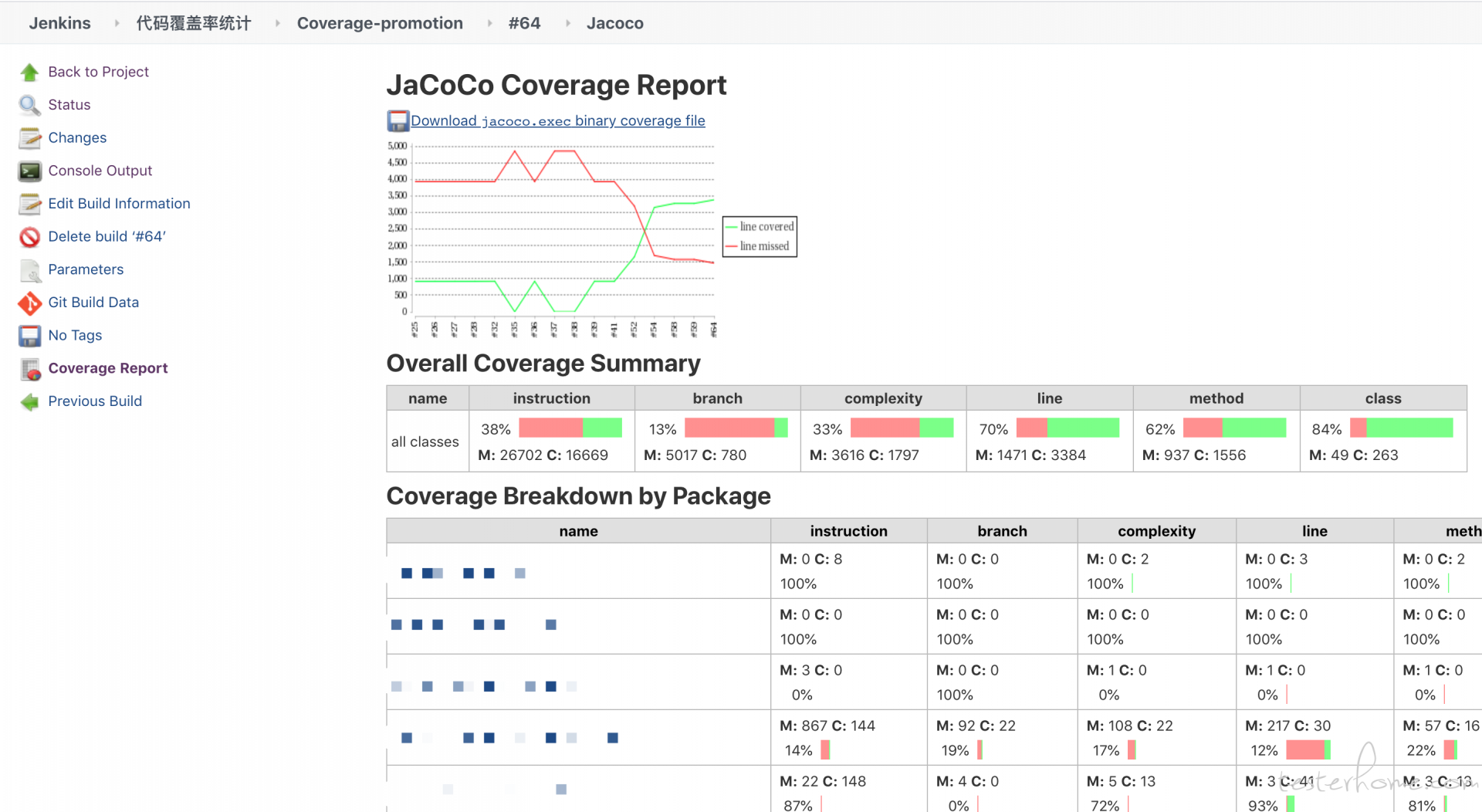Expand breadcrumb arrow after #64
Image resolution: width=1482 pixels, height=812 pixels.
pos(567,23)
